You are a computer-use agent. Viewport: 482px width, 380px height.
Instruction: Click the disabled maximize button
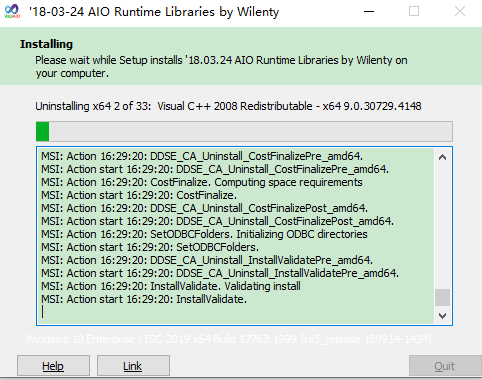(x=414, y=11)
